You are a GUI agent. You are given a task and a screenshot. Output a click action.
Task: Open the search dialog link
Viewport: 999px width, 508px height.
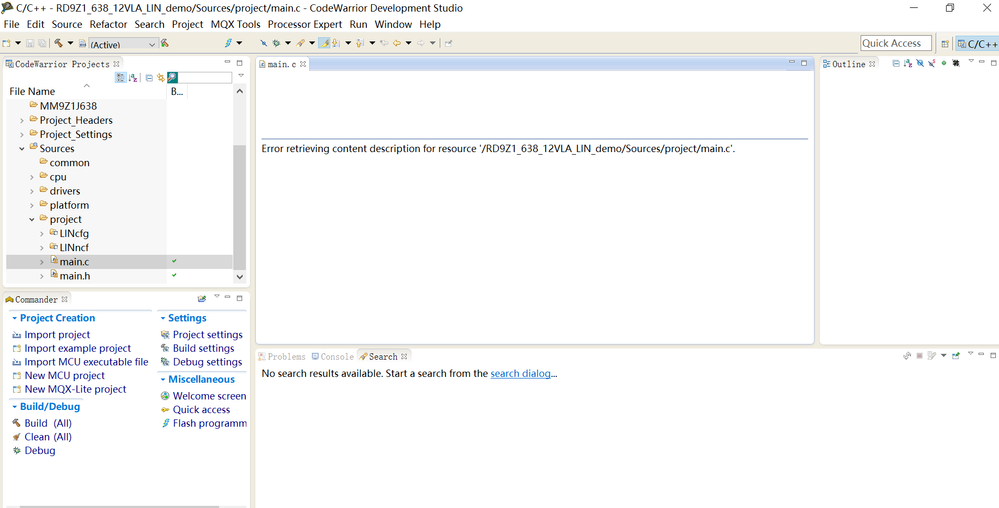[x=521, y=374]
